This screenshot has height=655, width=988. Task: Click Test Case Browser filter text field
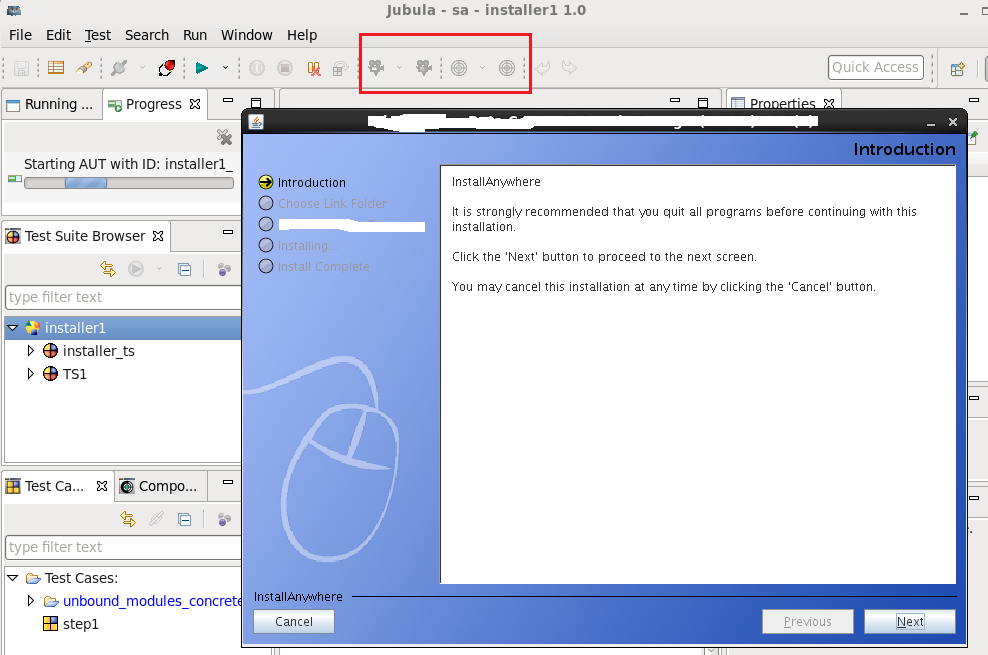[124, 547]
